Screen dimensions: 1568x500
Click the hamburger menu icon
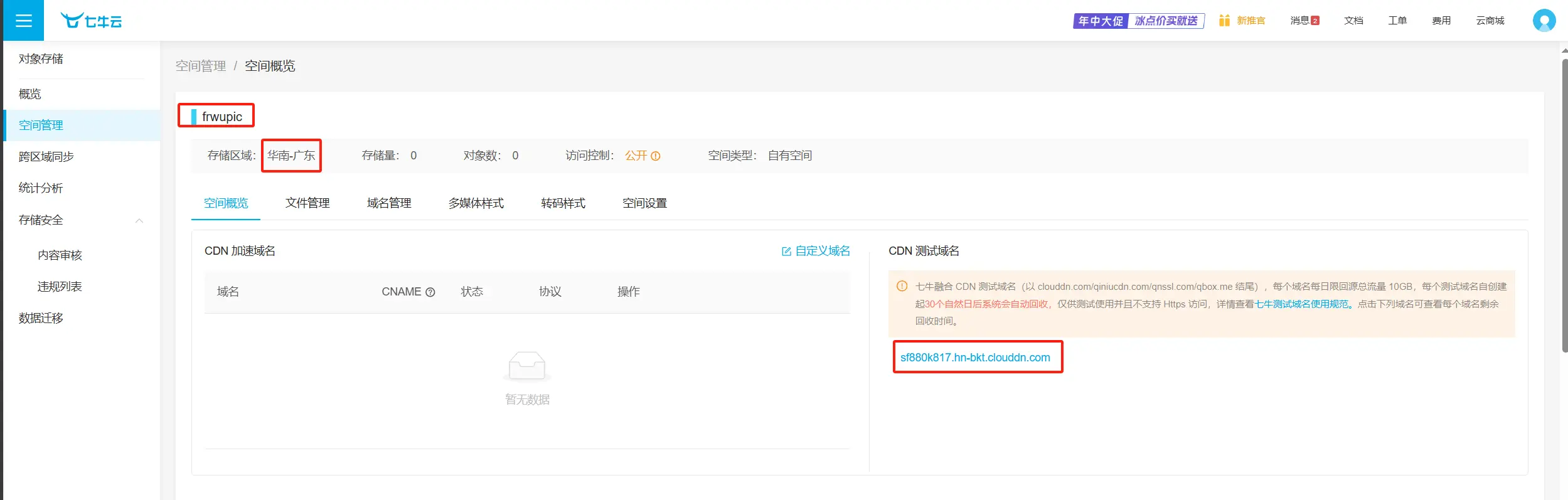[23, 21]
